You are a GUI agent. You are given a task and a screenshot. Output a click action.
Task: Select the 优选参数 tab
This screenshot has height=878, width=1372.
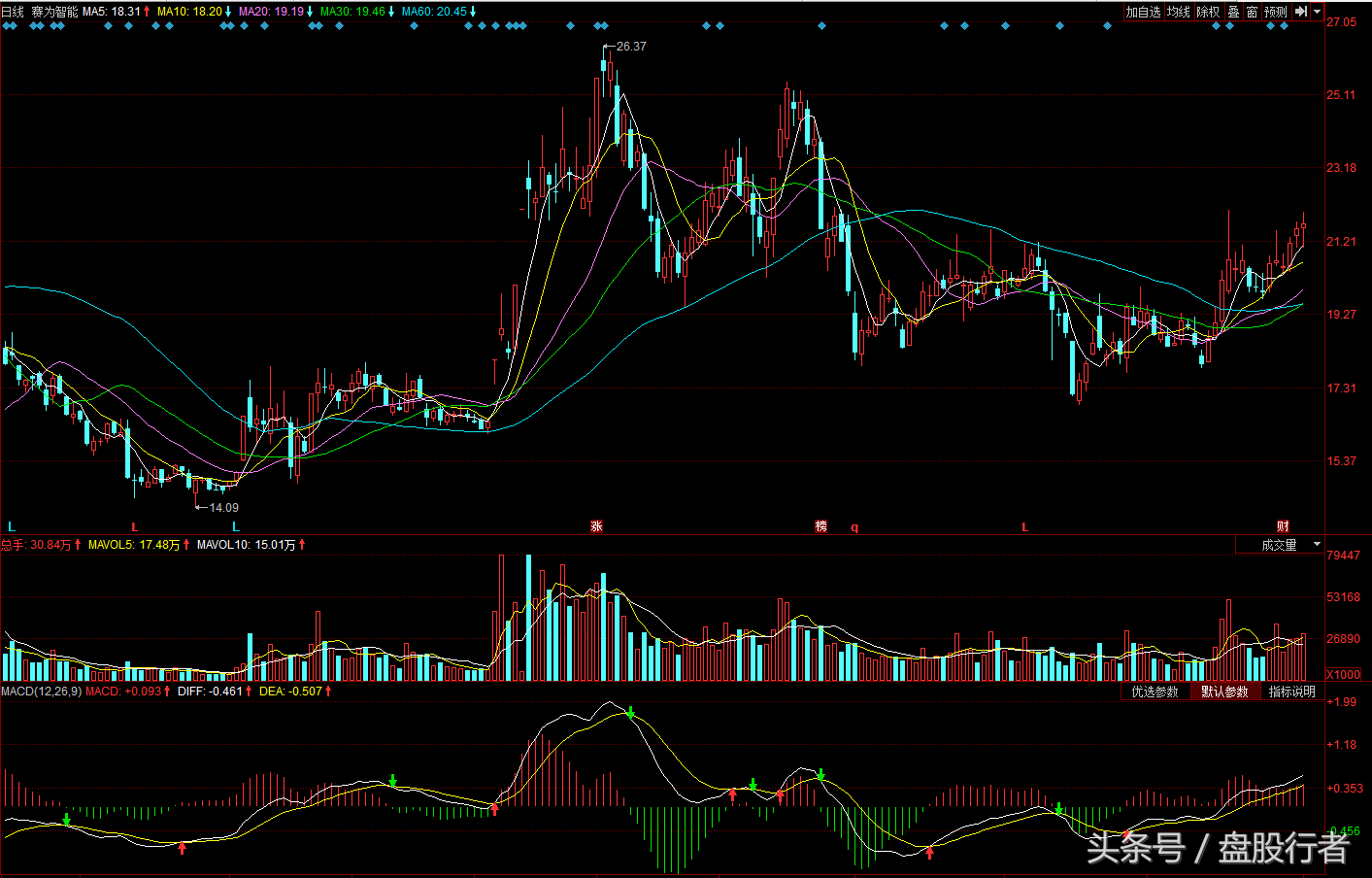tap(1154, 692)
